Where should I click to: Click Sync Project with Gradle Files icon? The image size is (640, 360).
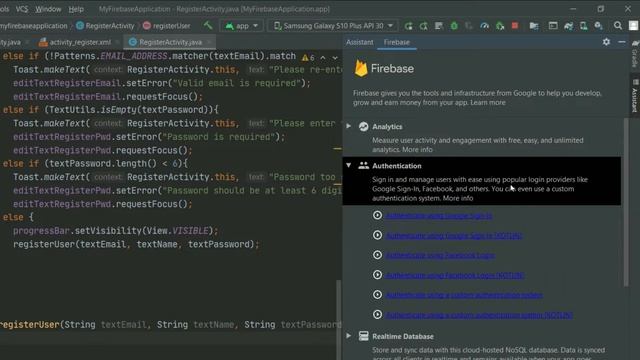click(569, 26)
